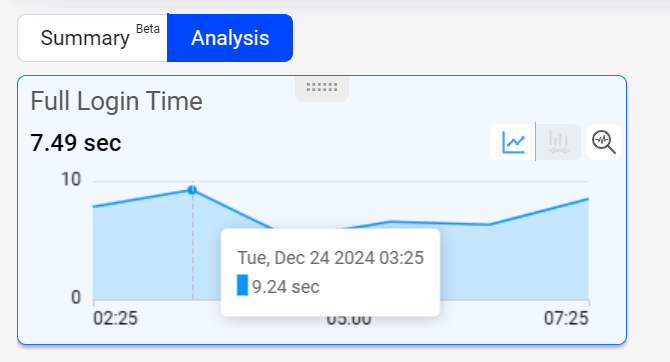Click the 9.24 sec tooltip value
Screen dimensions: 670x362
[286, 287]
